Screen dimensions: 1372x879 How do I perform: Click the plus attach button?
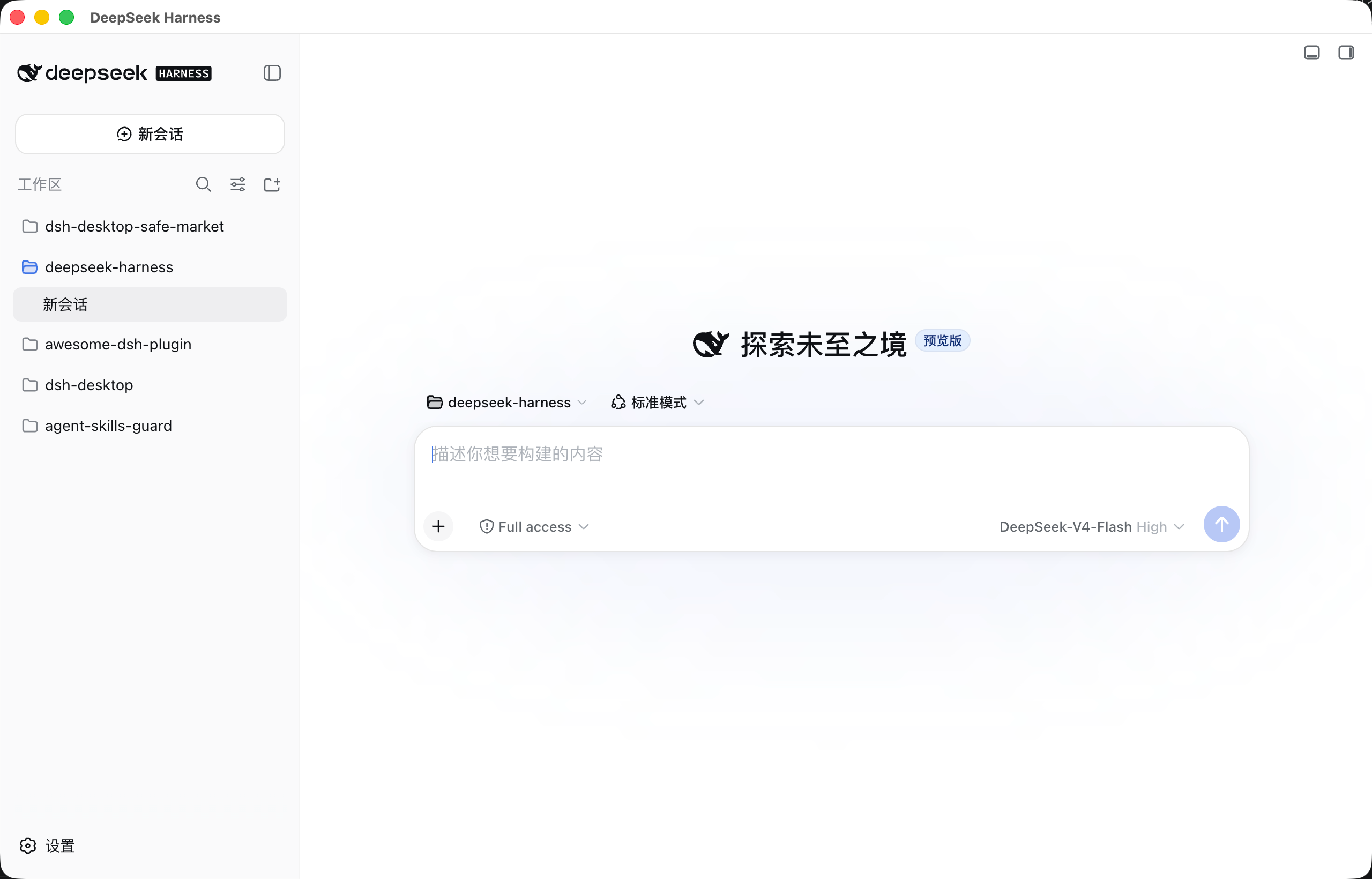(x=438, y=526)
